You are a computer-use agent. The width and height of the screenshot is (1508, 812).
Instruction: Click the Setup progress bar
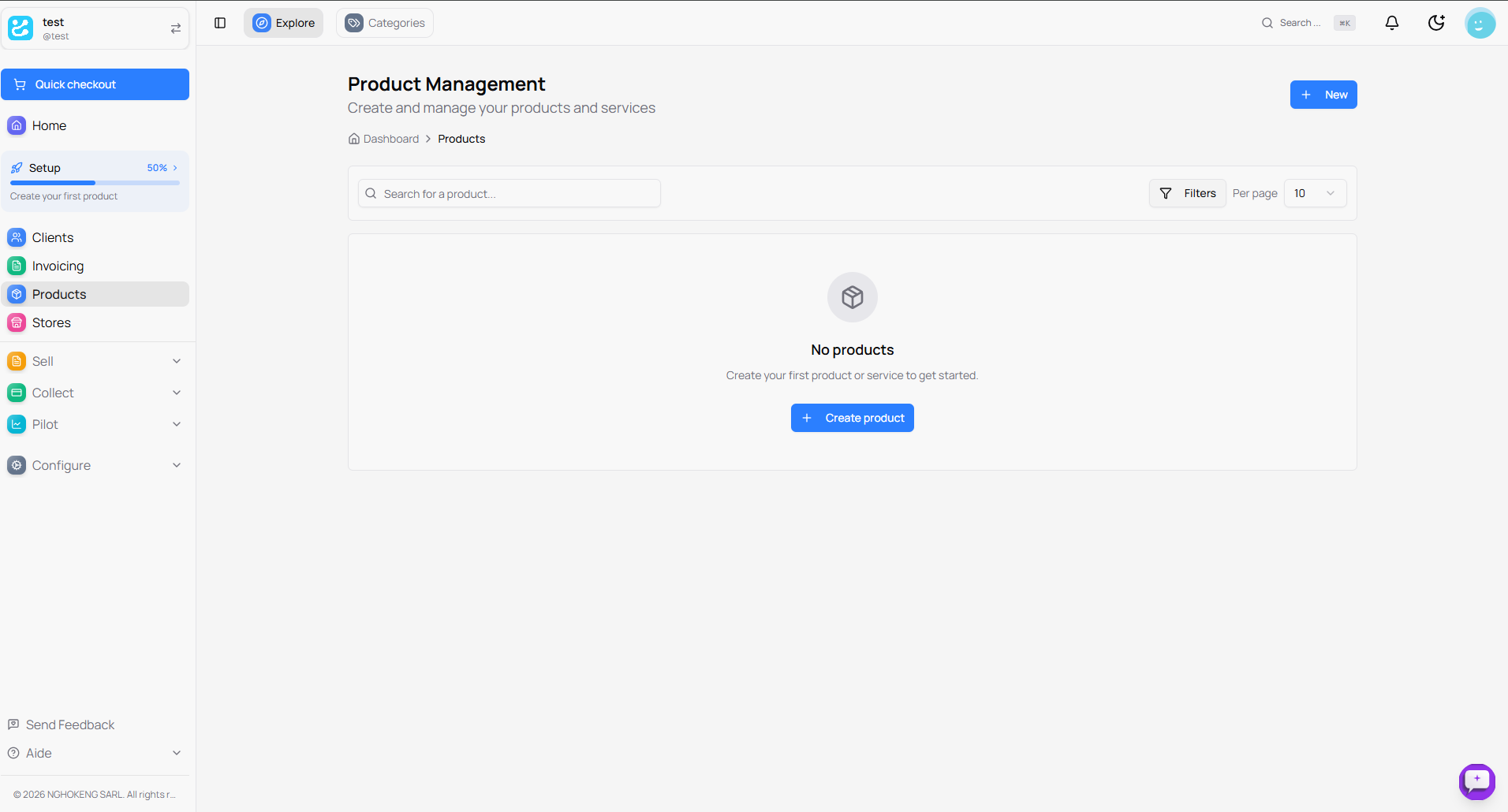(95, 182)
